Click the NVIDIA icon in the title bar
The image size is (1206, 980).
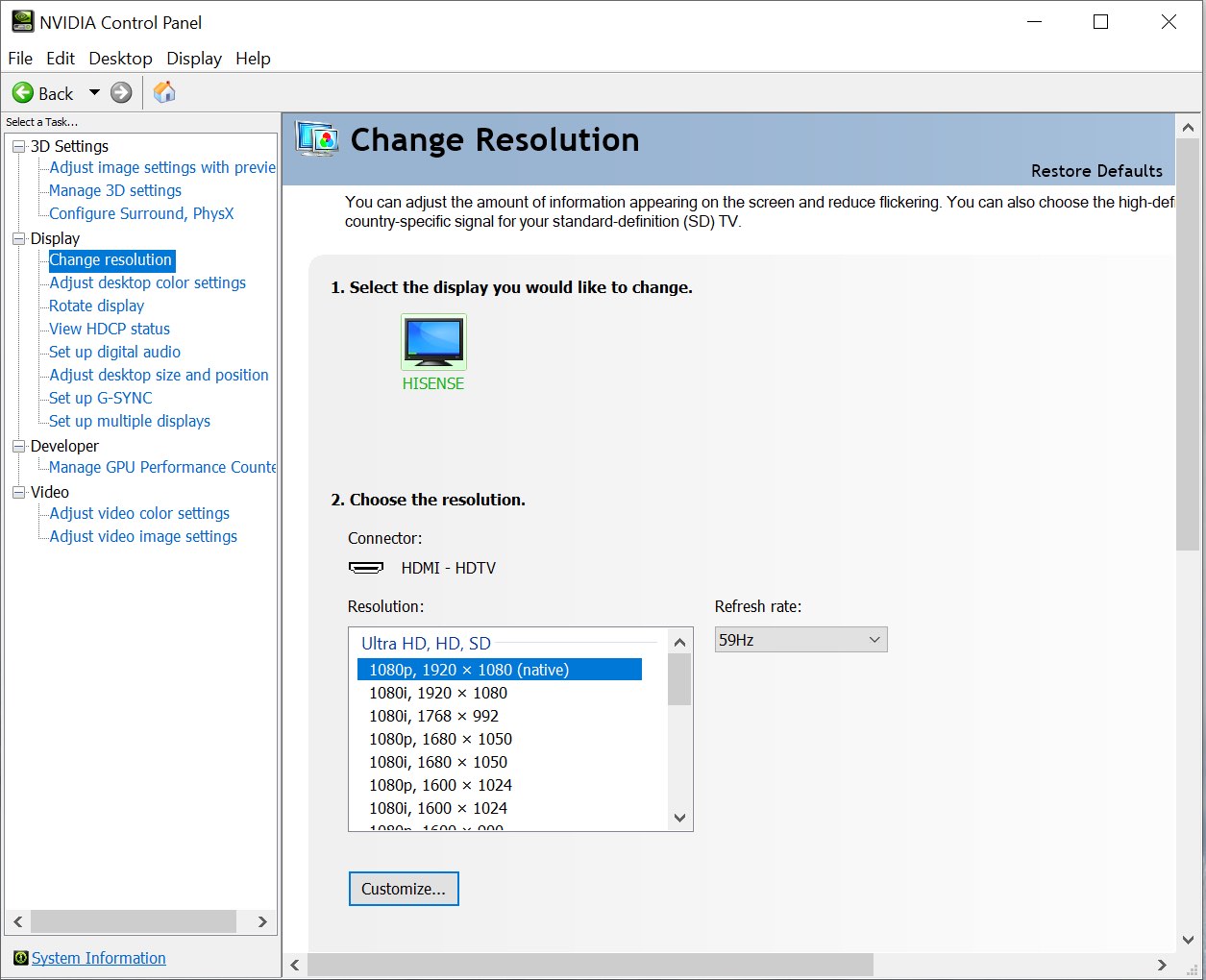20,20
